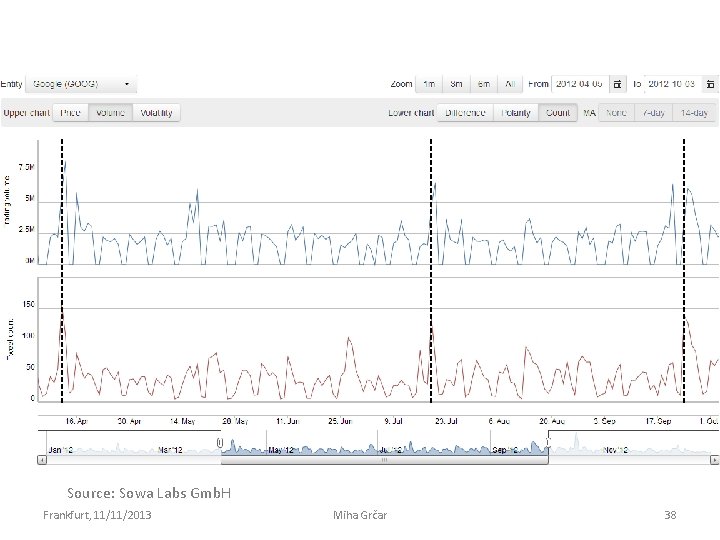The height and width of the screenshot is (540, 720).
Task: Switch upper chart to Price
Action: 71,112
